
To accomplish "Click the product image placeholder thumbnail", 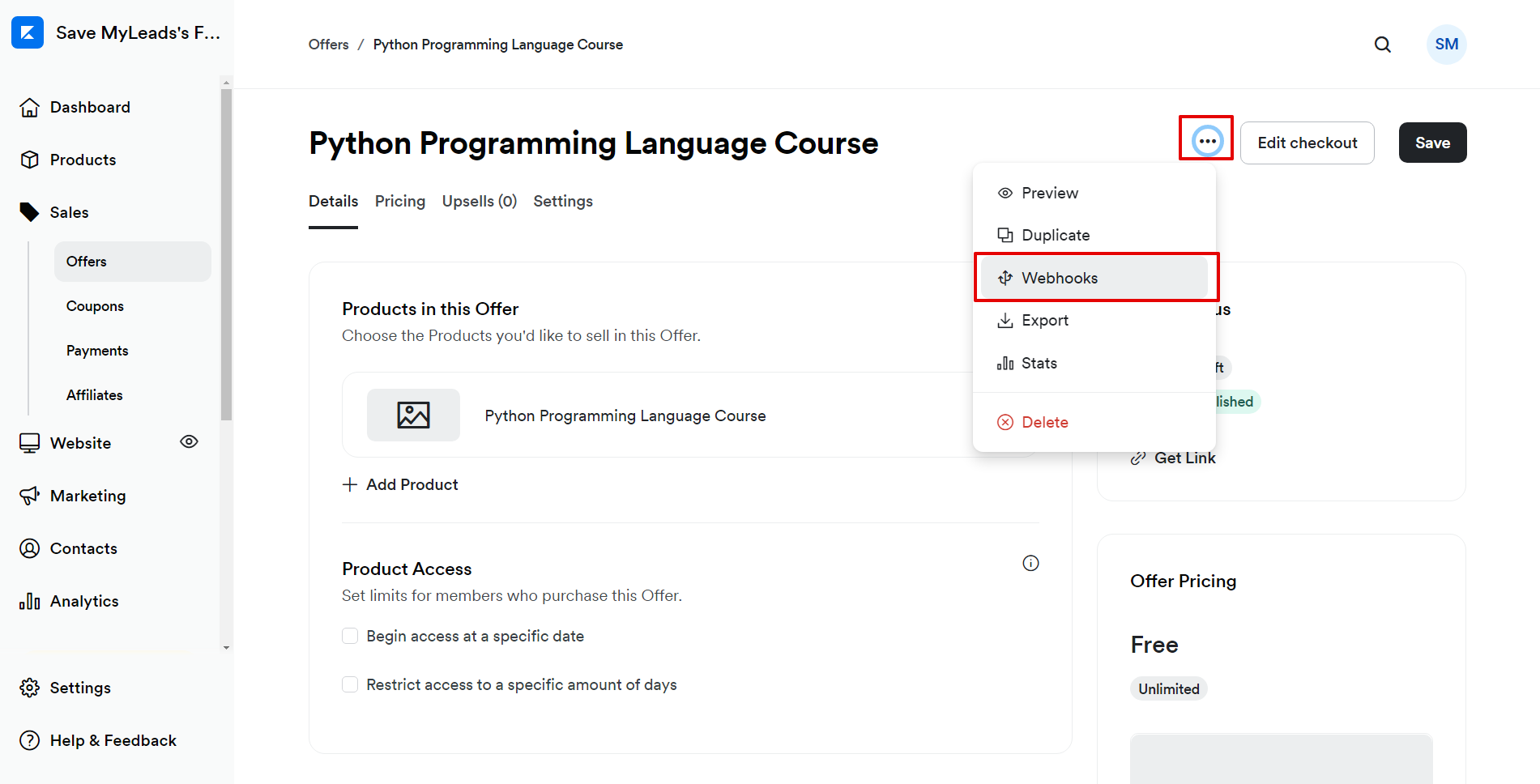I will pos(413,415).
